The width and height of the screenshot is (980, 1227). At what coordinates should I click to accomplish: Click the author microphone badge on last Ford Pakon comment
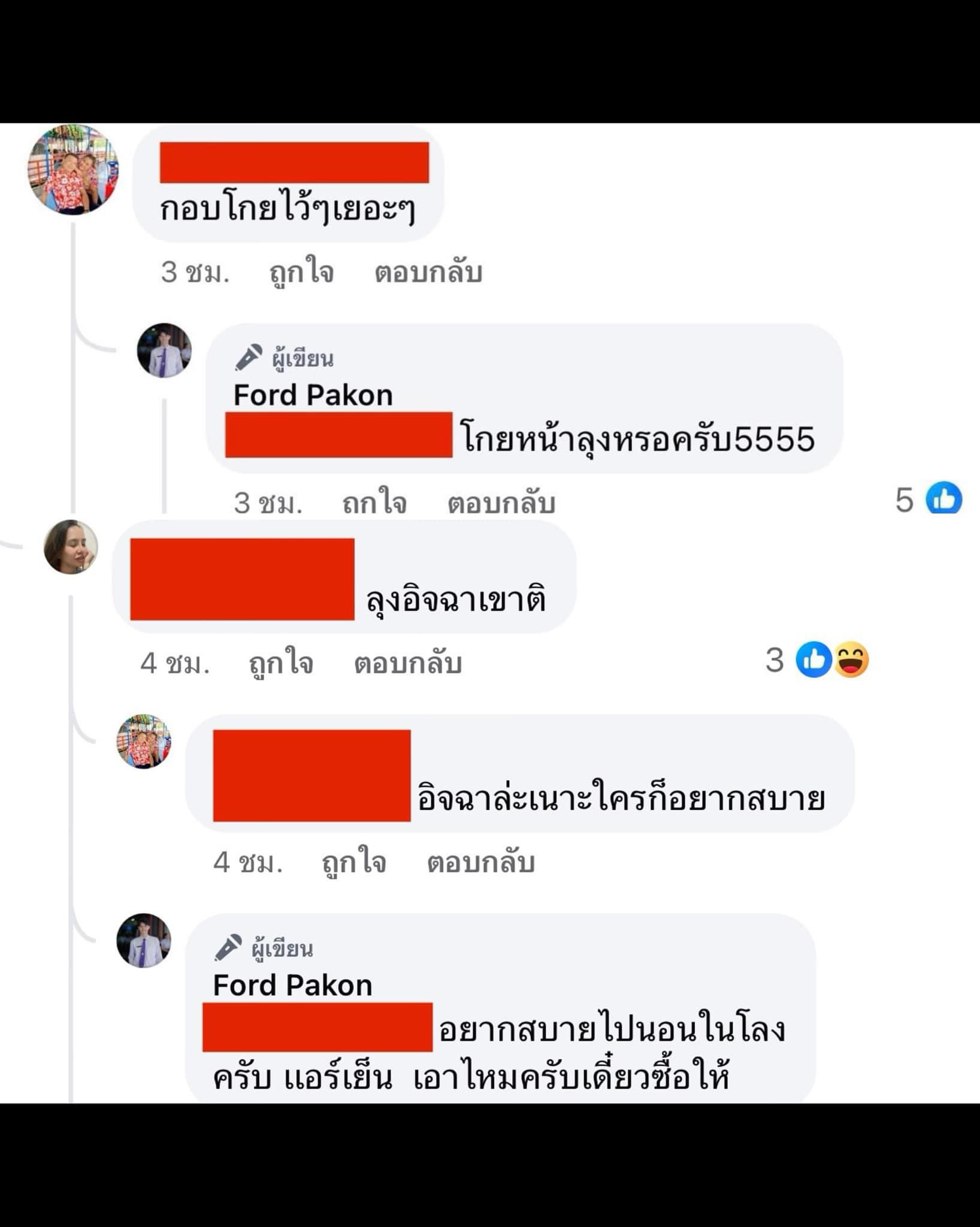tap(228, 948)
